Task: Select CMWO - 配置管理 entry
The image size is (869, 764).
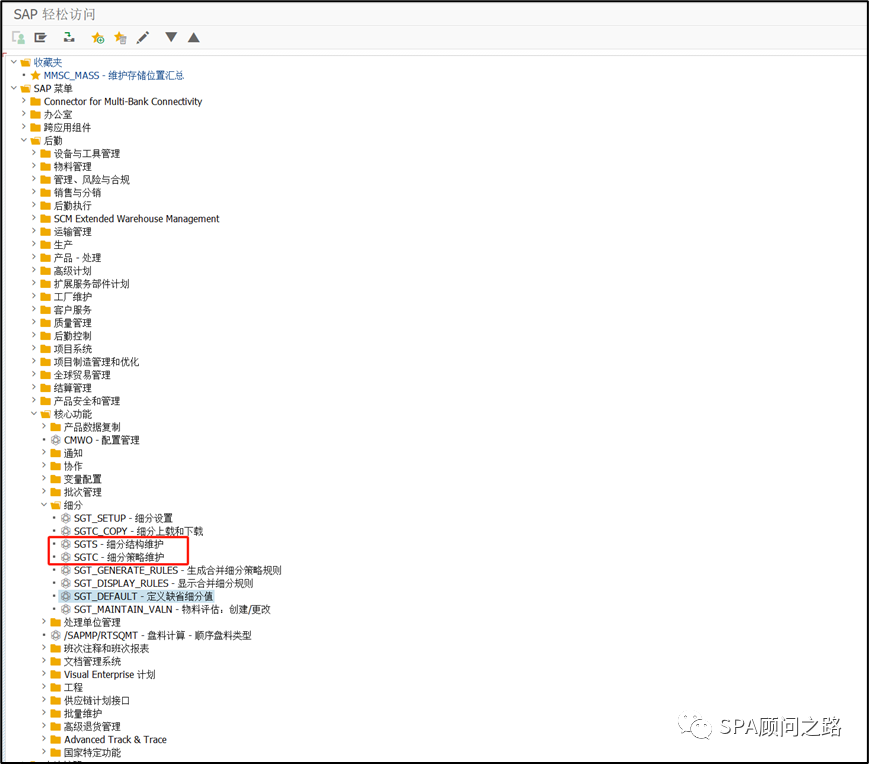Action: (x=101, y=440)
